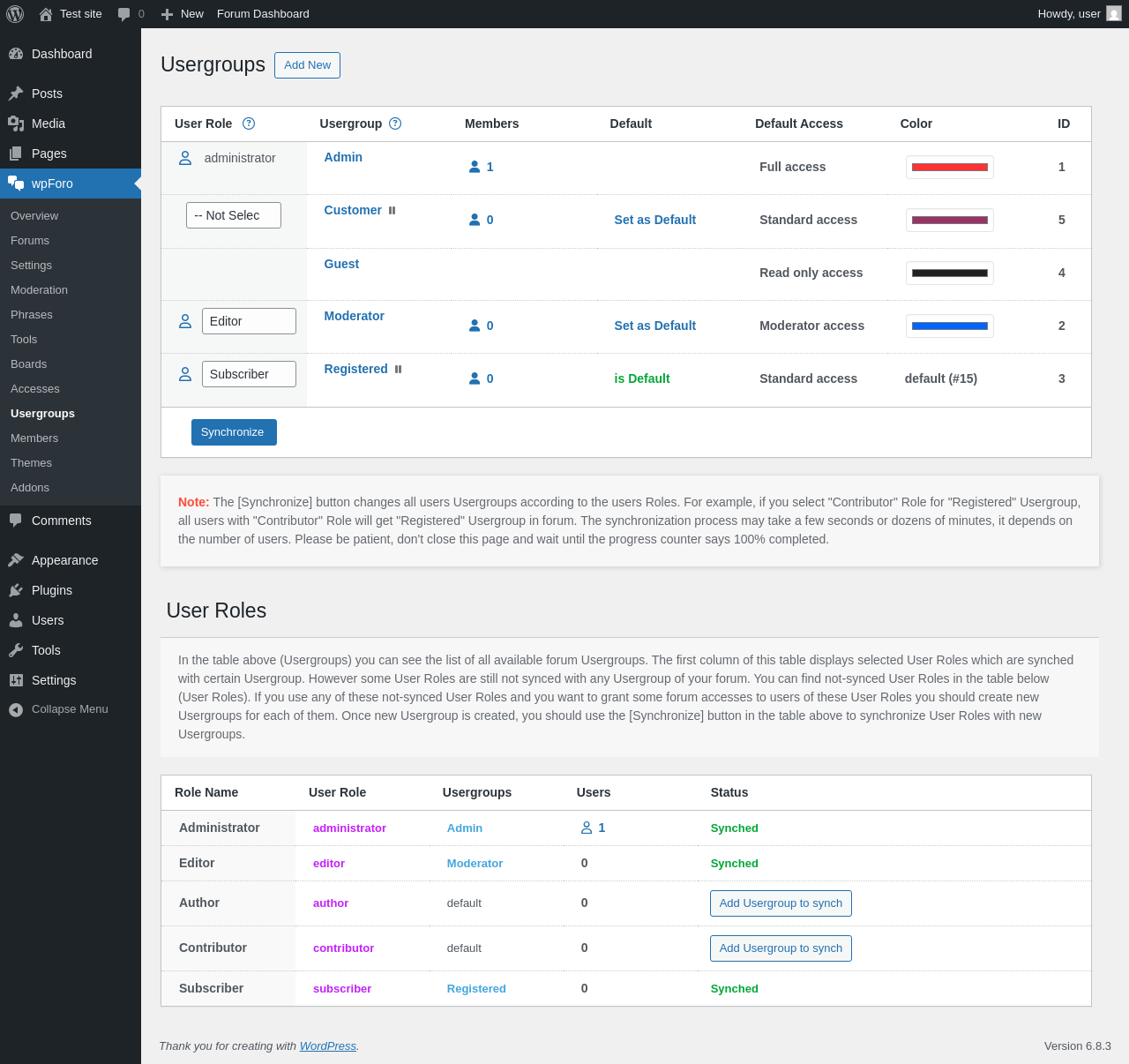Open the Customer row role dropdown

click(x=234, y=215)
